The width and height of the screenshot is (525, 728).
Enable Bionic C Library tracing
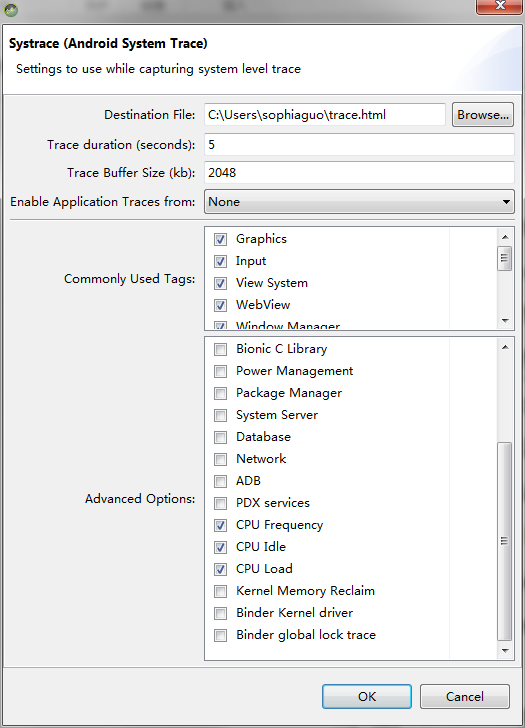point(220,349)
